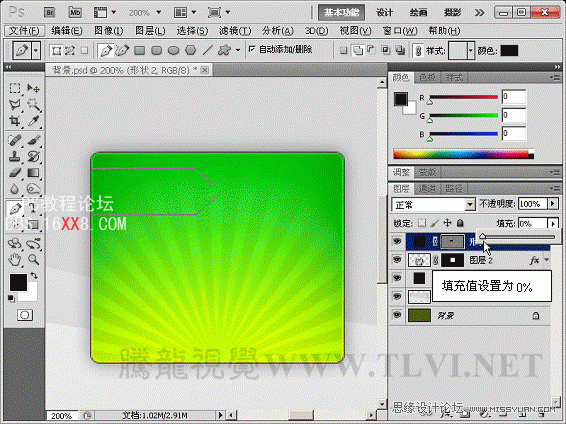Toggle the auto add/delete checkbox
This screenshot has height=424, width=566.
pos(252,49)
